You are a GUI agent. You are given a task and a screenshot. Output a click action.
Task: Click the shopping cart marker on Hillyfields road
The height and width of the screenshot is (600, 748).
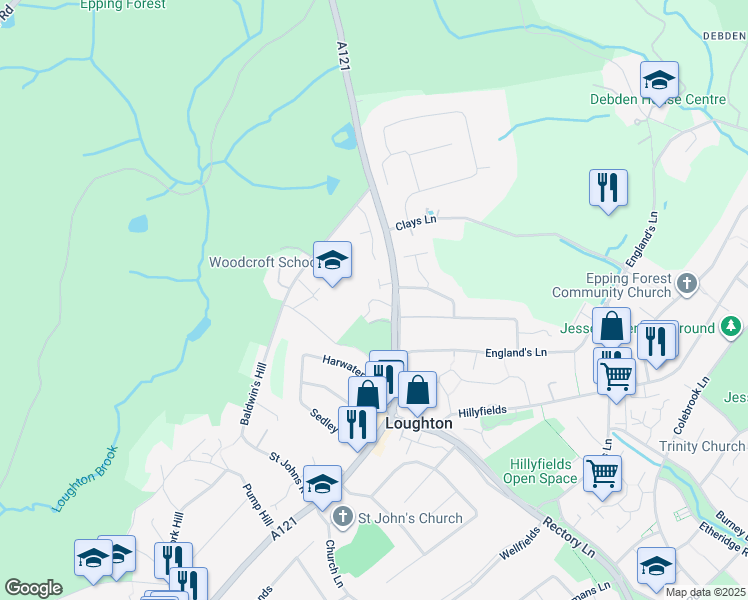coord(616,380)
